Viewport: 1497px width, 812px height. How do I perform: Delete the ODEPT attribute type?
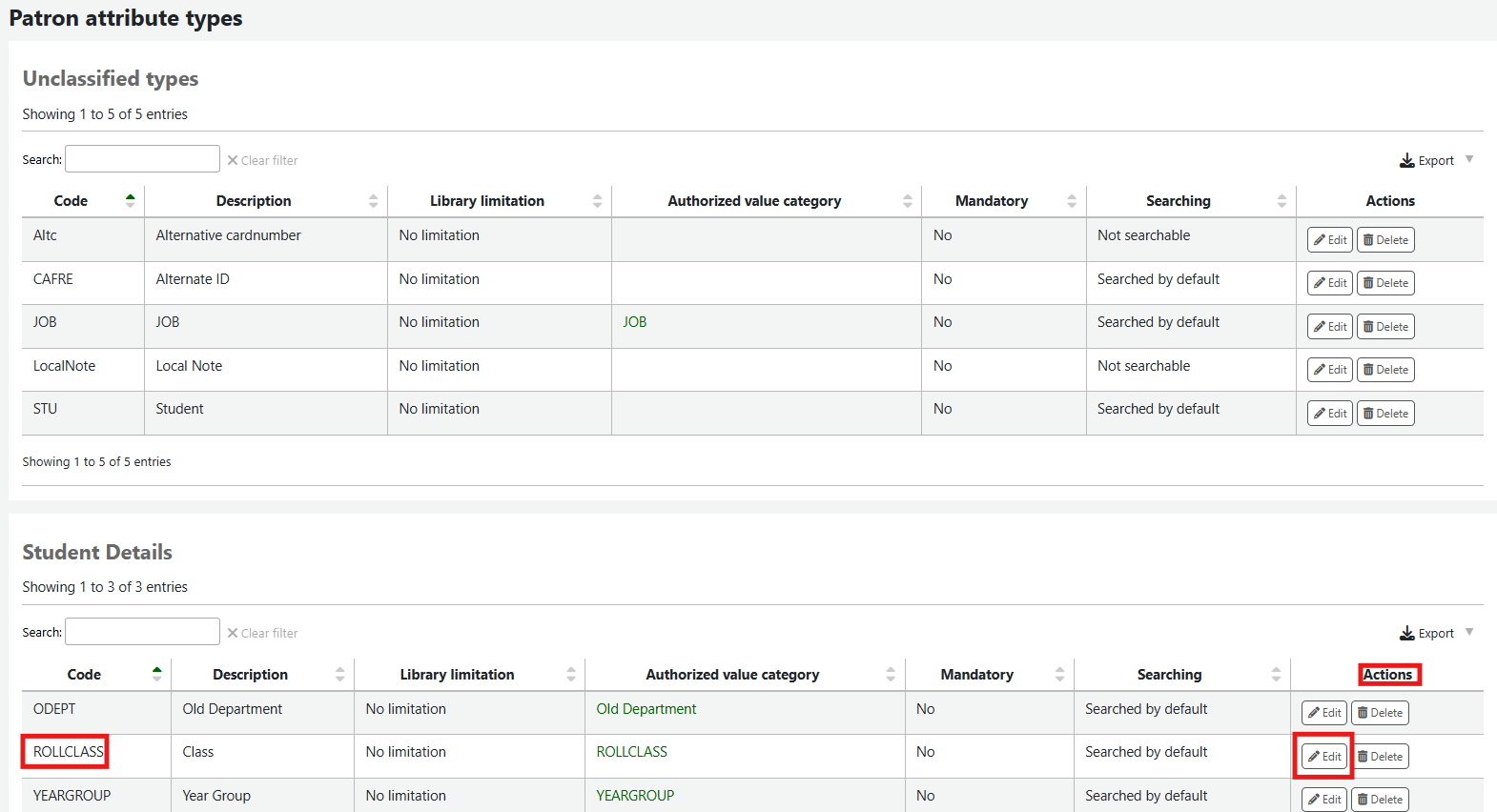[1380, 713]
